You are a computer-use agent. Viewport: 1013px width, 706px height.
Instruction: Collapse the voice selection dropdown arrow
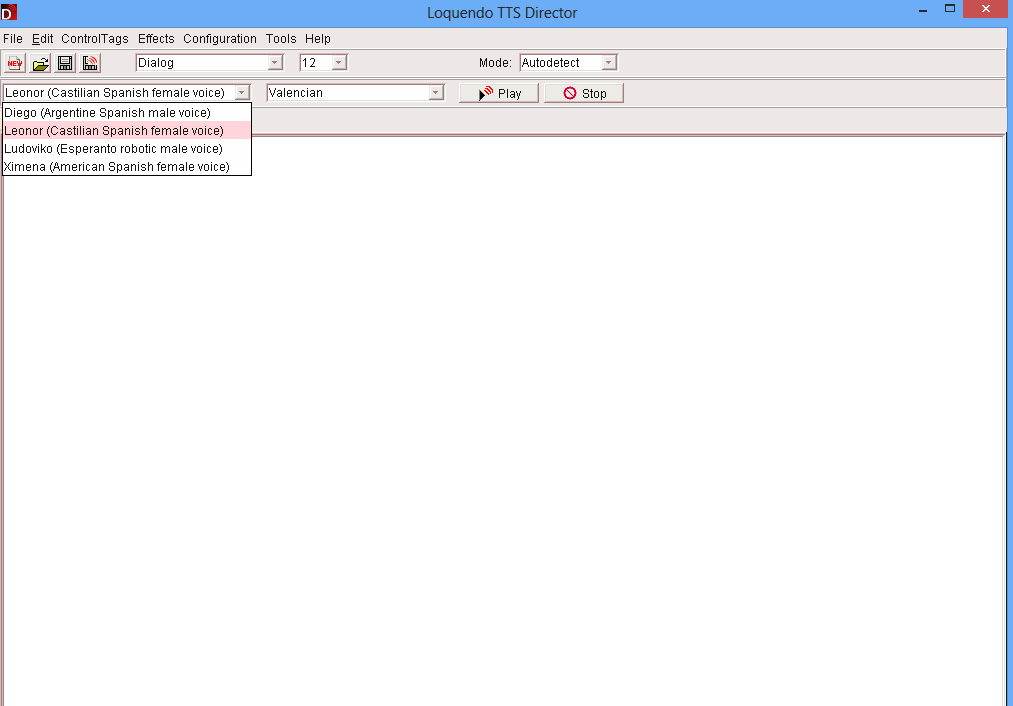click(x=242, y=92)
